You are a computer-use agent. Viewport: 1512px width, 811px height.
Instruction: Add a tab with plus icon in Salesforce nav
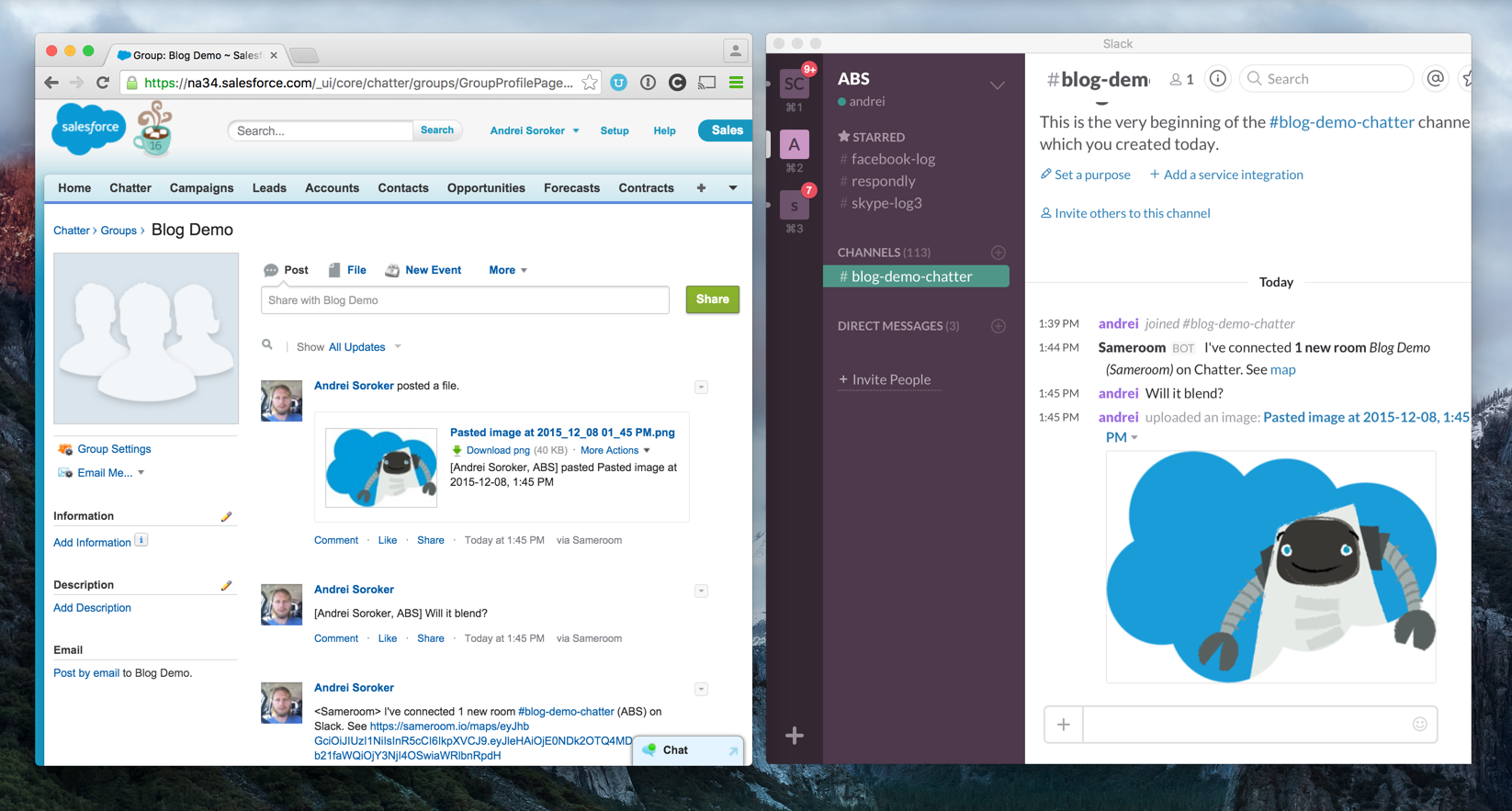click(701, 188)
